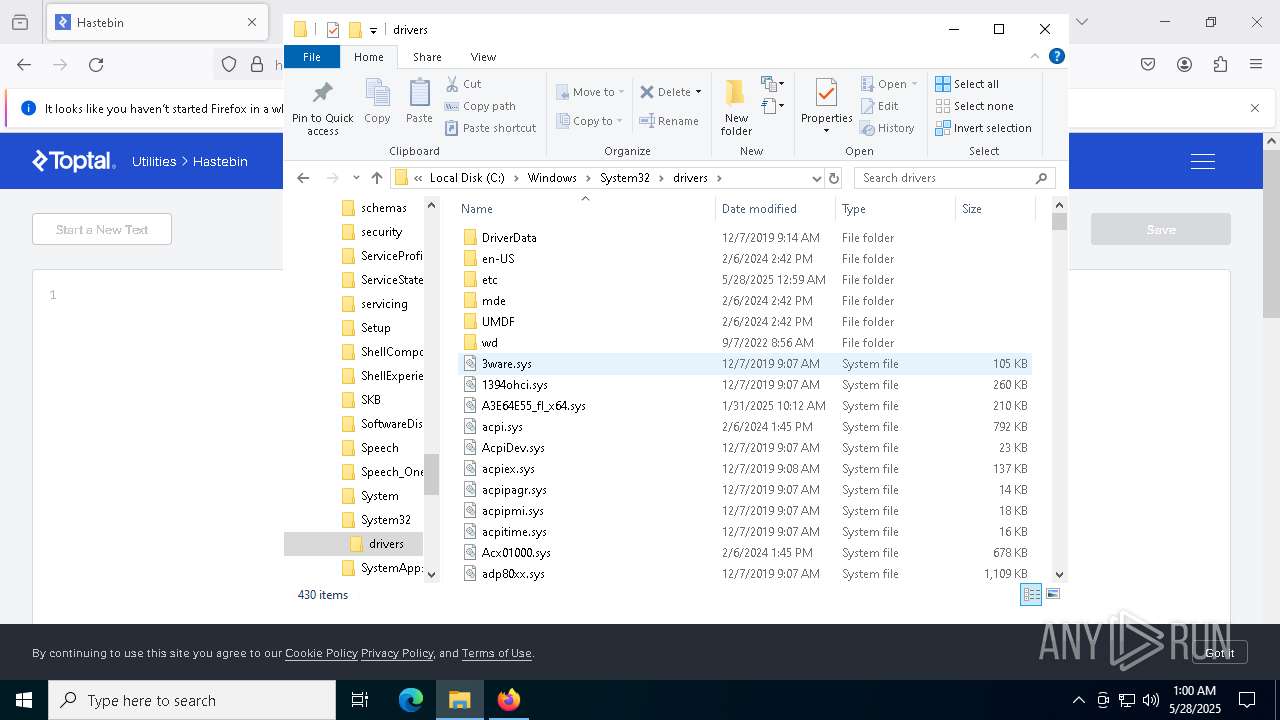Screen dimensions: 1280x720
Task: Dismiss the Firefox notification bar
Action: [1255, 108]
